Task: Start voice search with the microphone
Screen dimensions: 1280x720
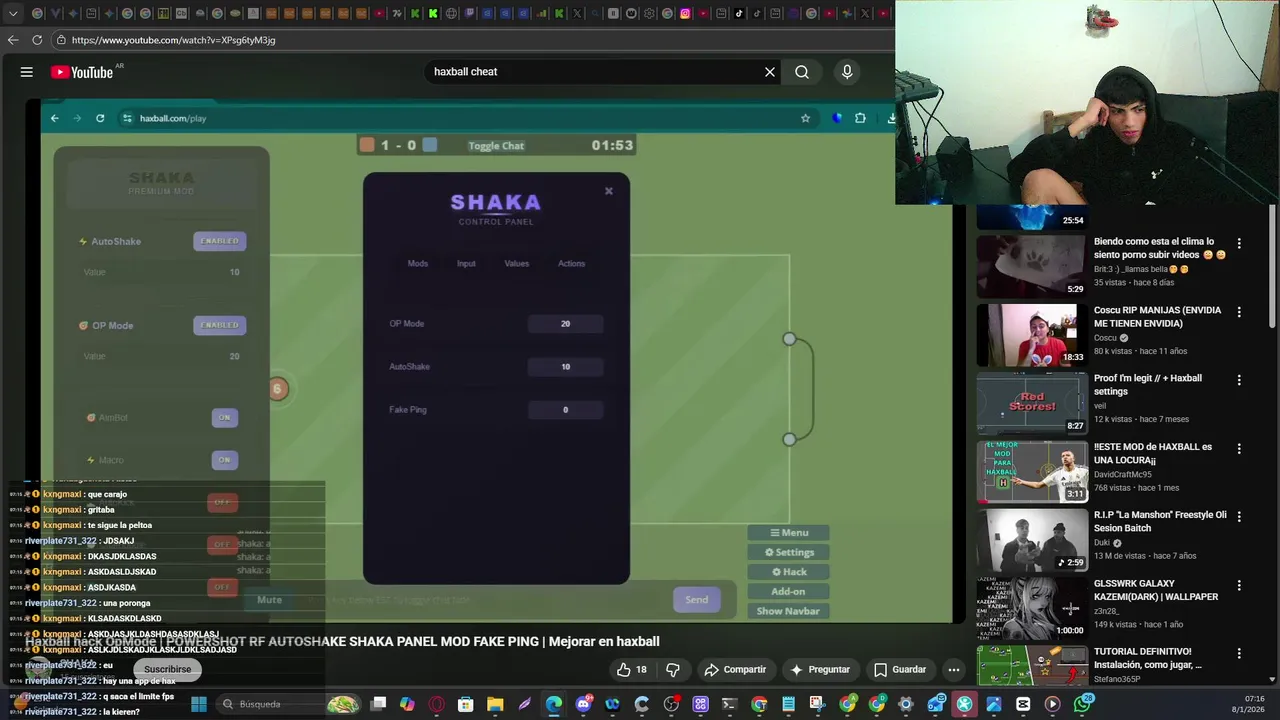Action: tap(847, 72)
